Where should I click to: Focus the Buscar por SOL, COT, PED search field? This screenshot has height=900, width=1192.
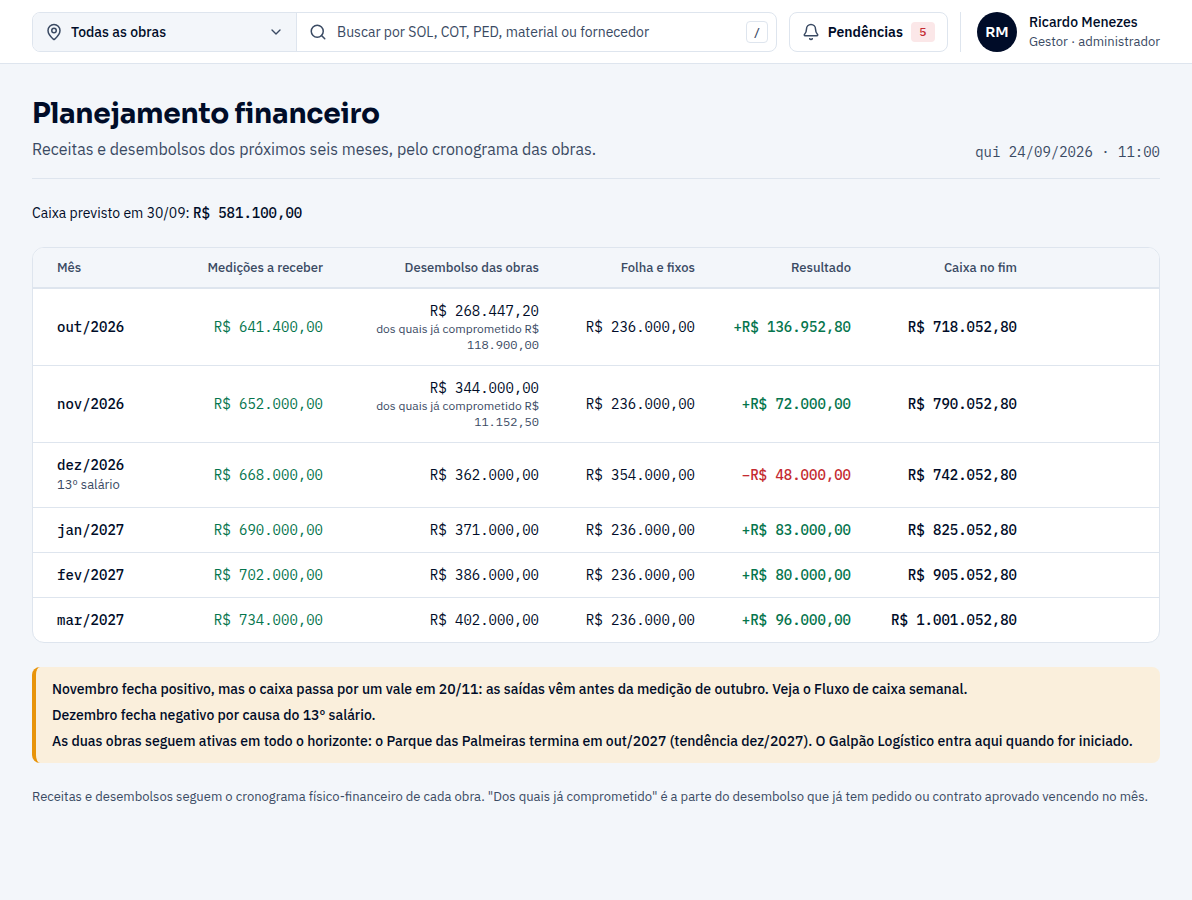[x=536, y=32]
